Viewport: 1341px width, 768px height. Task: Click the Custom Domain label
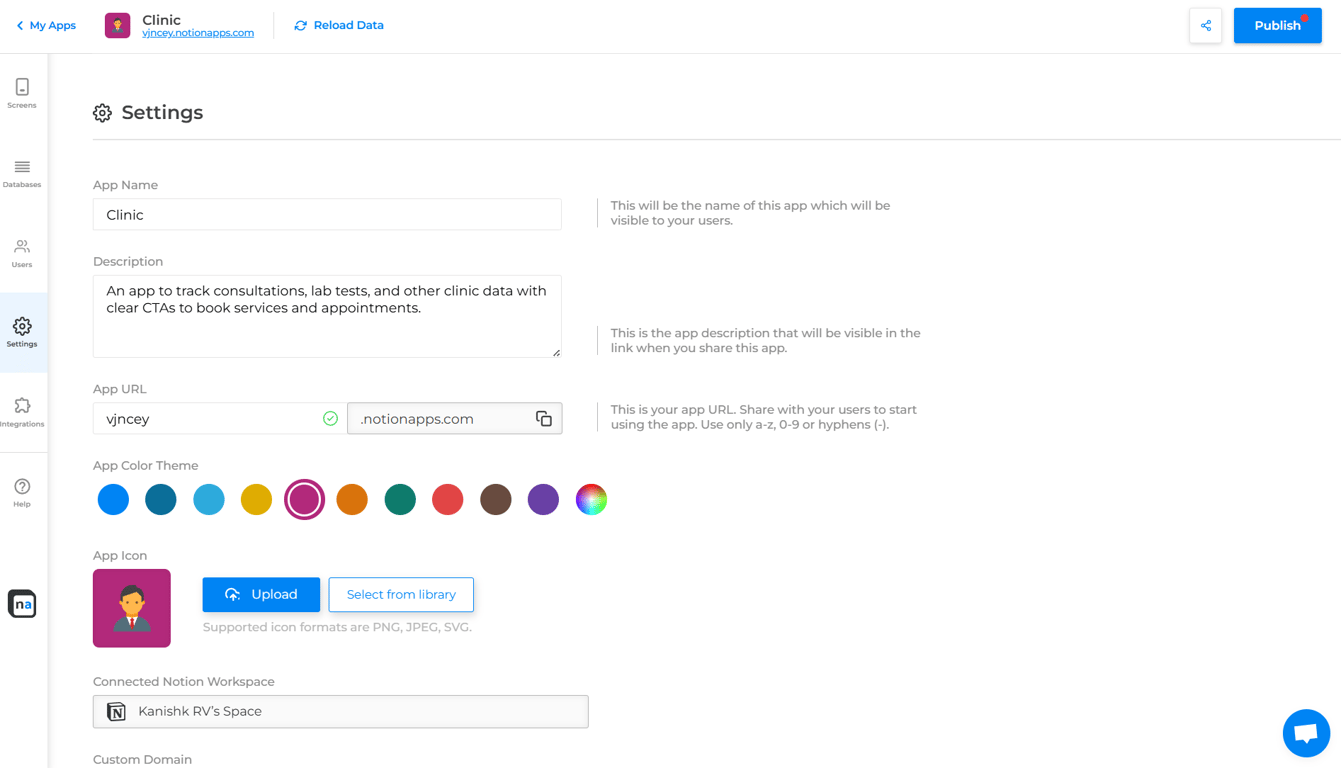click(142, 760)
